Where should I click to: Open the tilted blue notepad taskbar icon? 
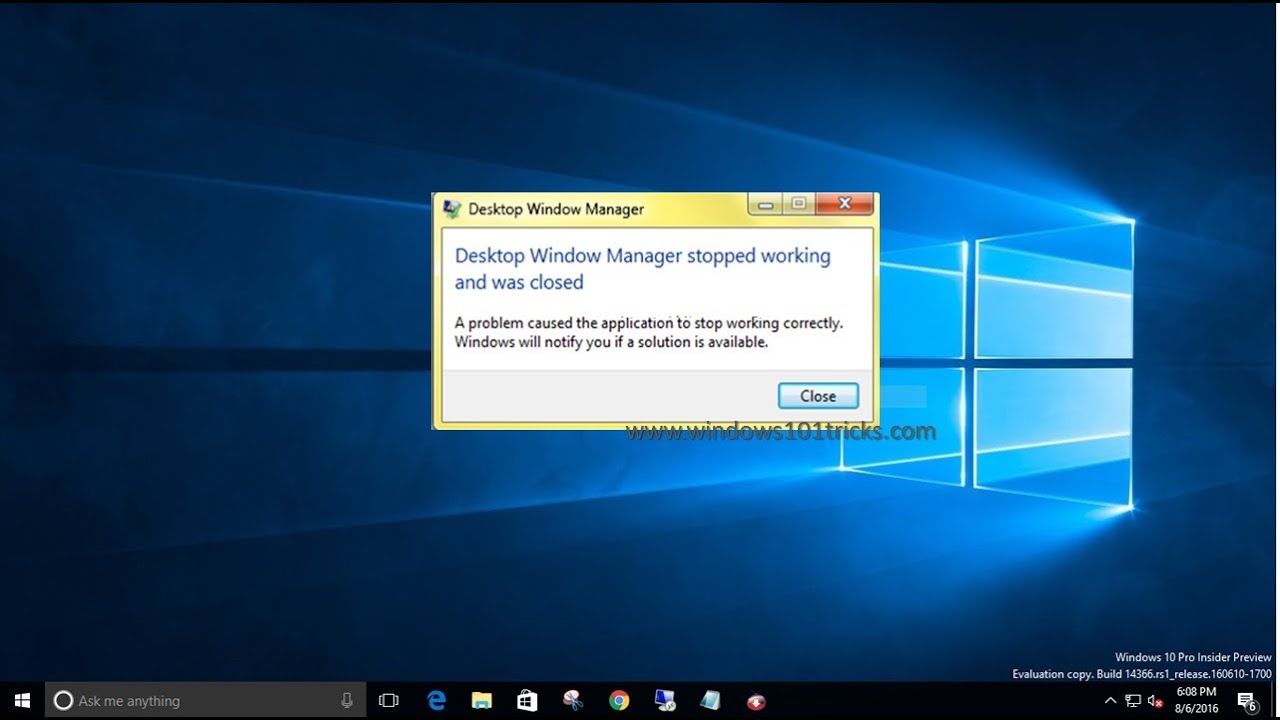[710, 701]
